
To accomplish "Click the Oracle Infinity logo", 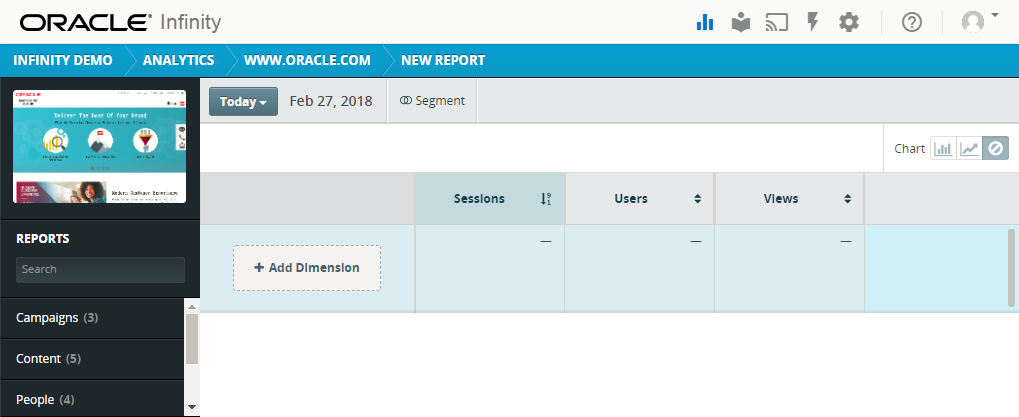I will pyautogui.click(x=120, y=23).
